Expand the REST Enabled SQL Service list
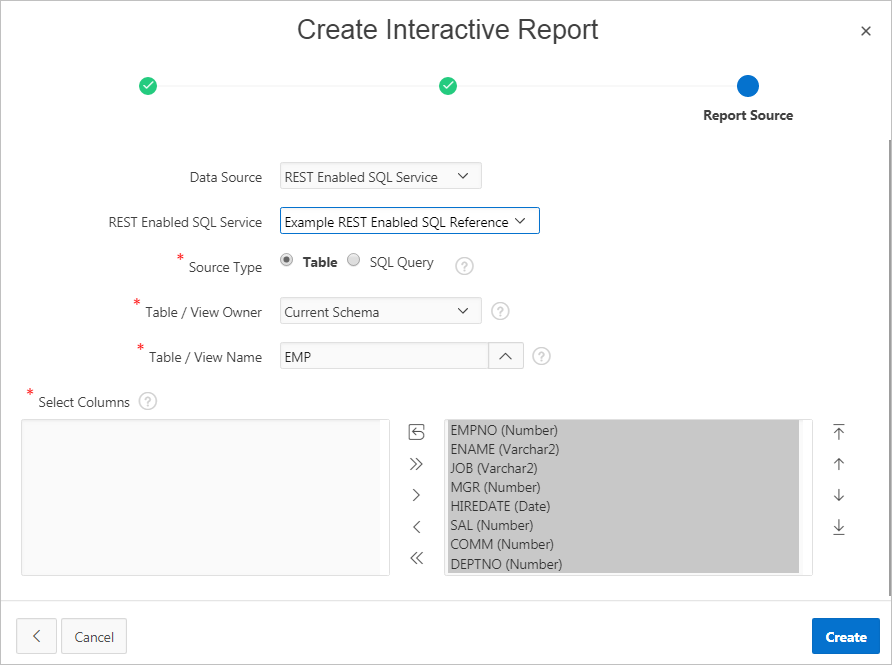This screenshot has width=892, height=665. coord(409,221)
